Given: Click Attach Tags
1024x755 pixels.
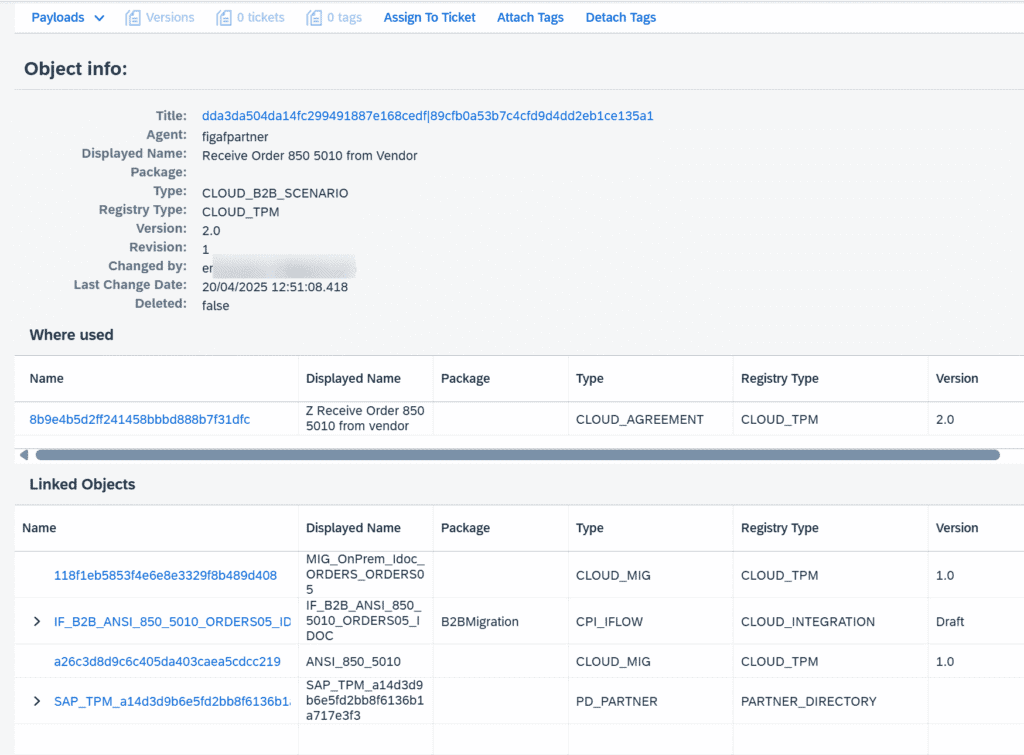Looking at the screenshot, I should click(x=530, y=18).
